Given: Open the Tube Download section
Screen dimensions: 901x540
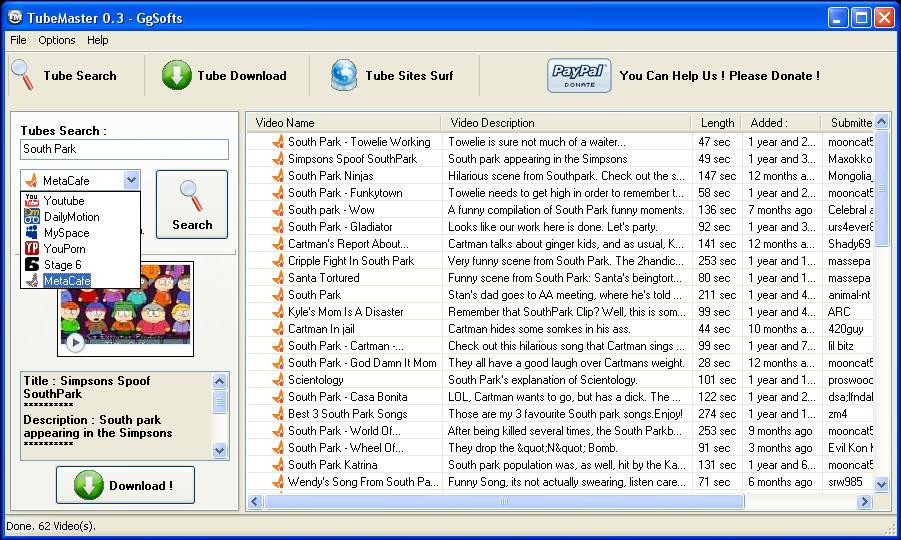Looking at the screenshot, I should click(x=224, y=76).
